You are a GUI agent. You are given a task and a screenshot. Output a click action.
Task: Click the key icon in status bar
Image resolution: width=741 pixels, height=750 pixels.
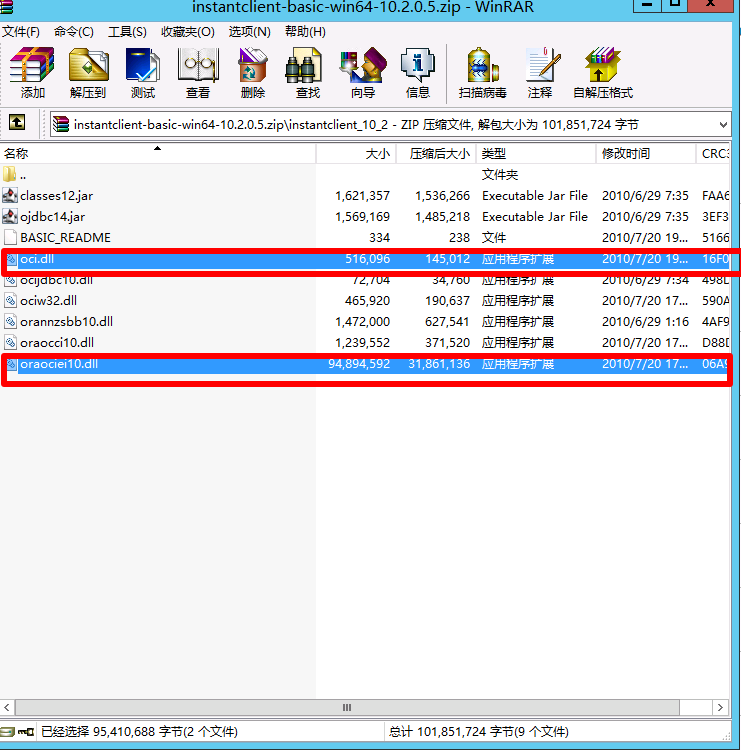(26, 731)
